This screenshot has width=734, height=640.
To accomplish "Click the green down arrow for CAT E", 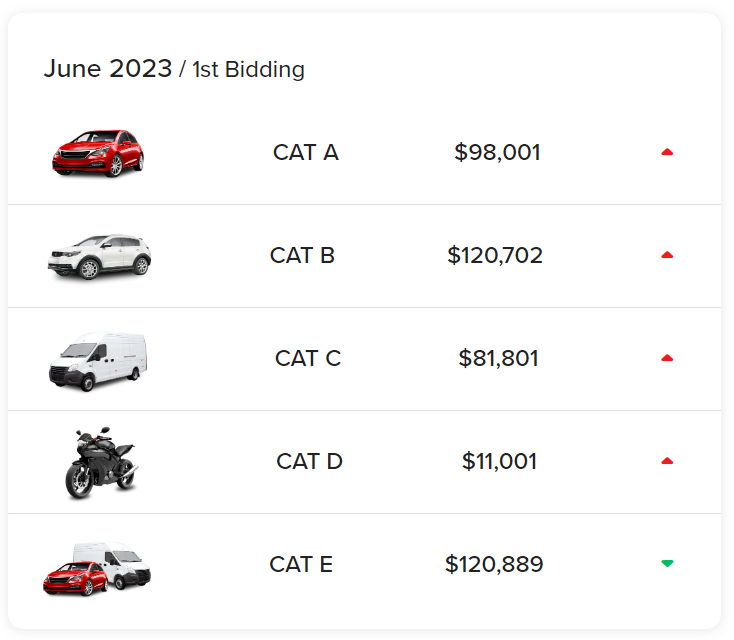I will 667,564.
